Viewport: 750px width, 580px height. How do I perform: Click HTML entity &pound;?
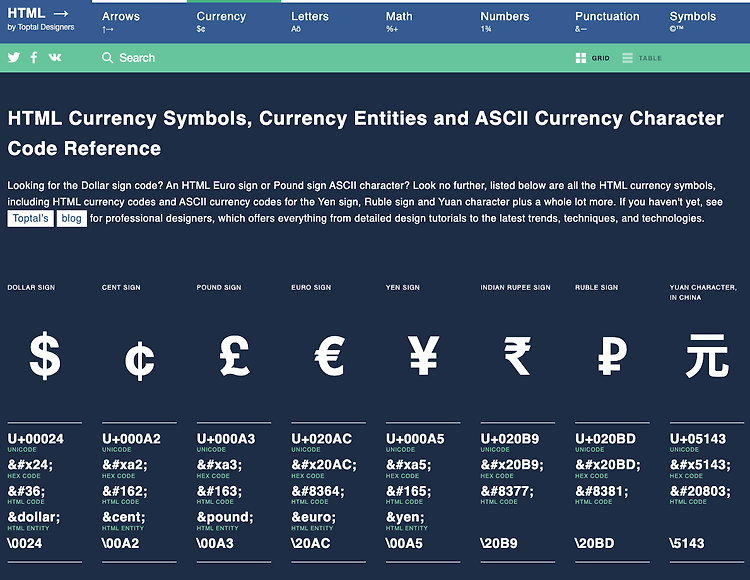coord(225,517)
